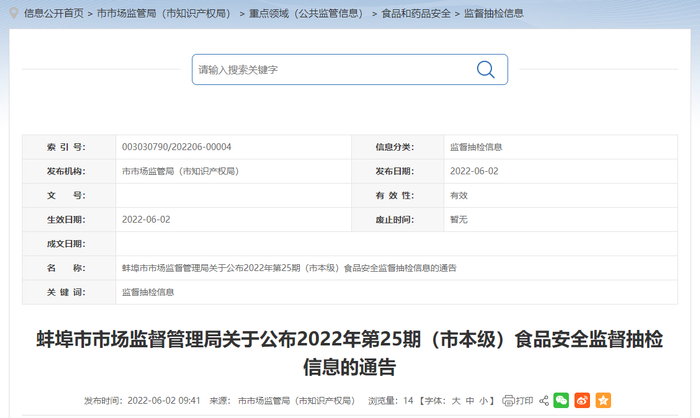Click 生效日期 value 2022-06-02
The height and width of the screenshot is (418, 700).
tap(146, 219)
